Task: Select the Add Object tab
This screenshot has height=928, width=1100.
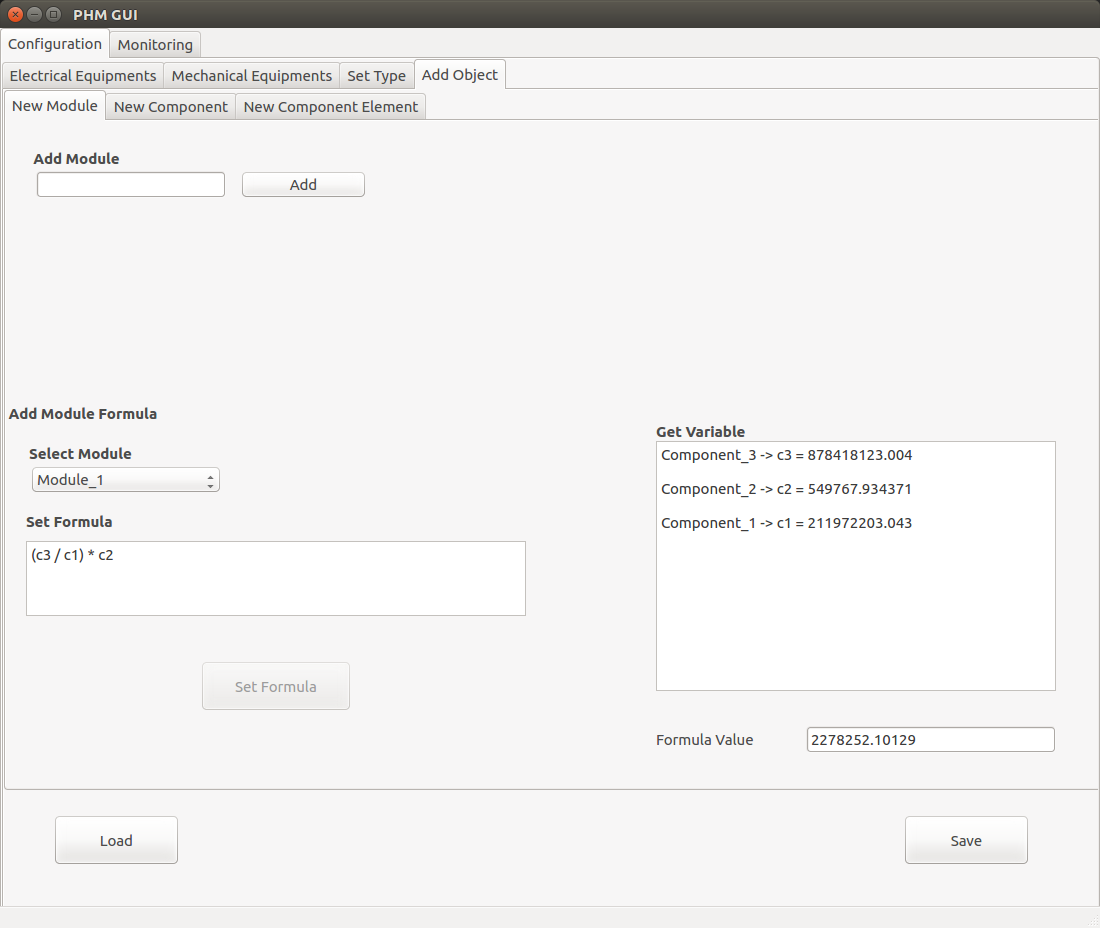Action: coord(460,74)
